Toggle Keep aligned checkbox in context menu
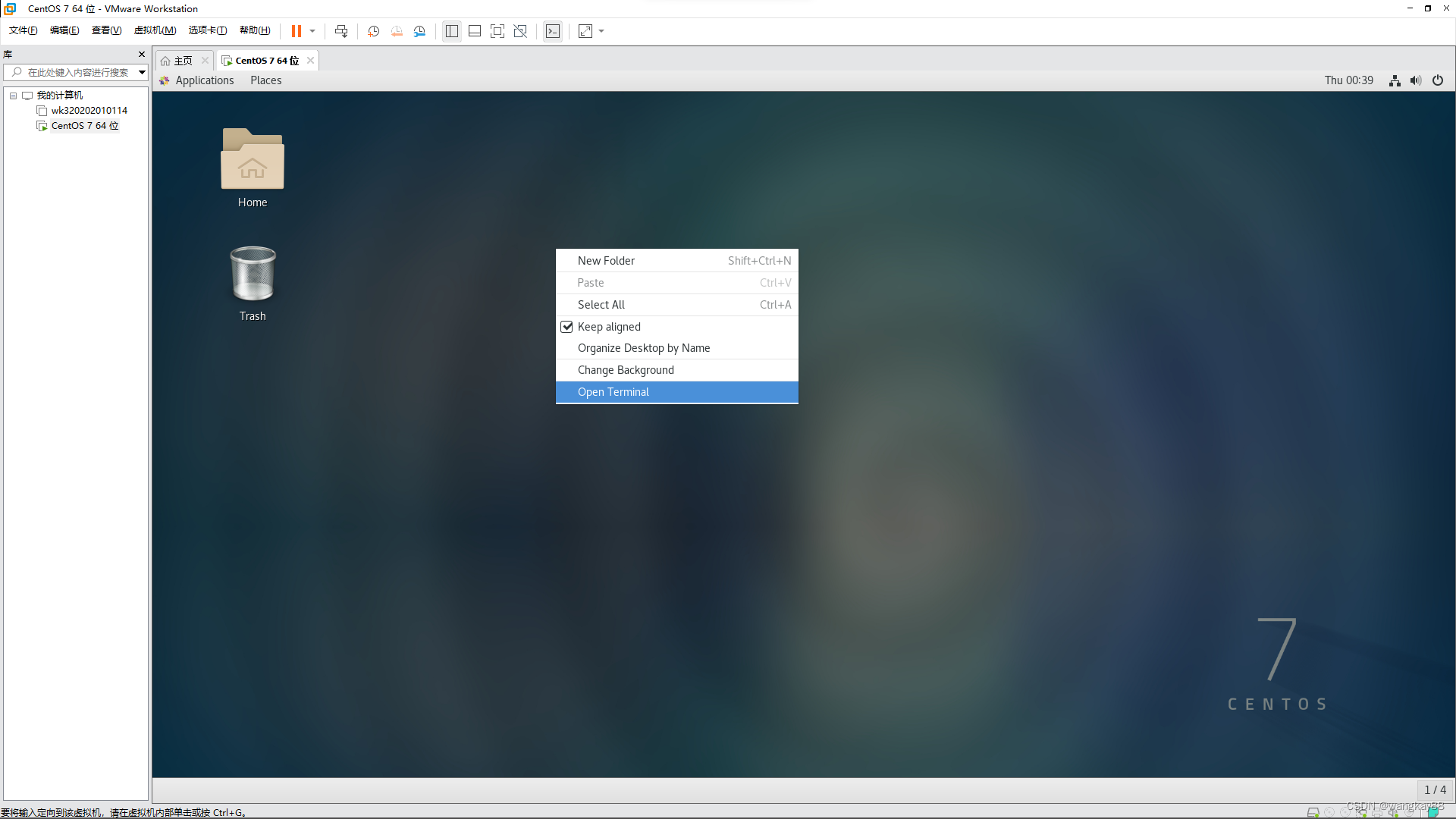The image size is (1456, 819). coord(566,326)
